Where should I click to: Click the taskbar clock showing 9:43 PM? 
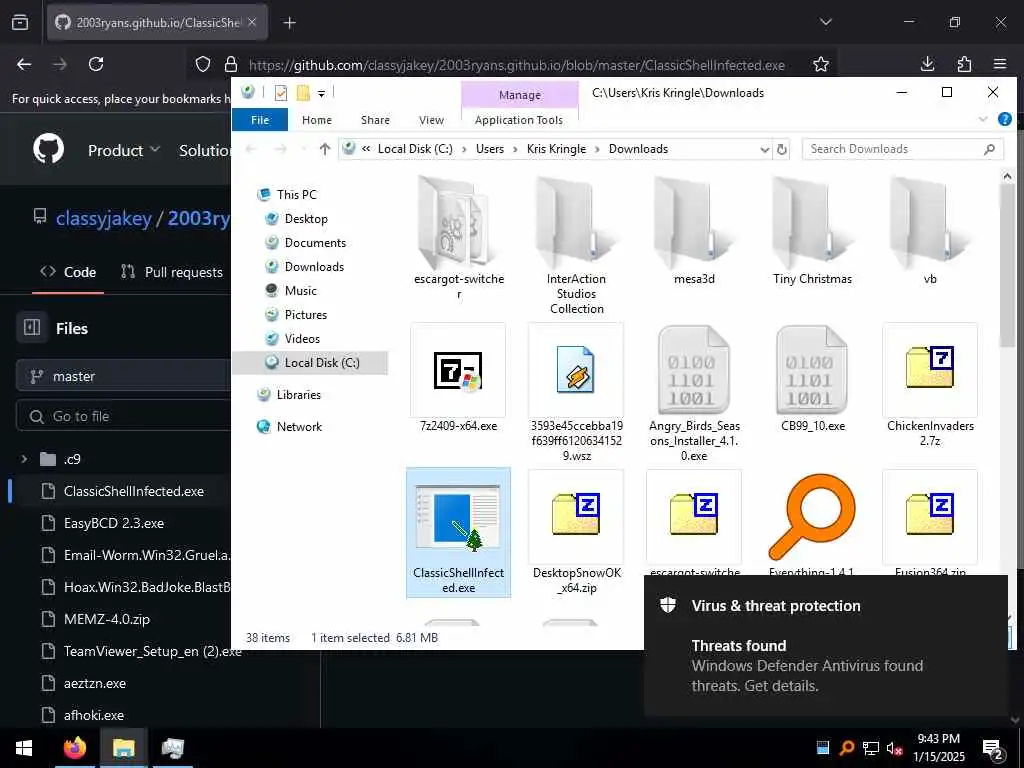coord(938,748)
